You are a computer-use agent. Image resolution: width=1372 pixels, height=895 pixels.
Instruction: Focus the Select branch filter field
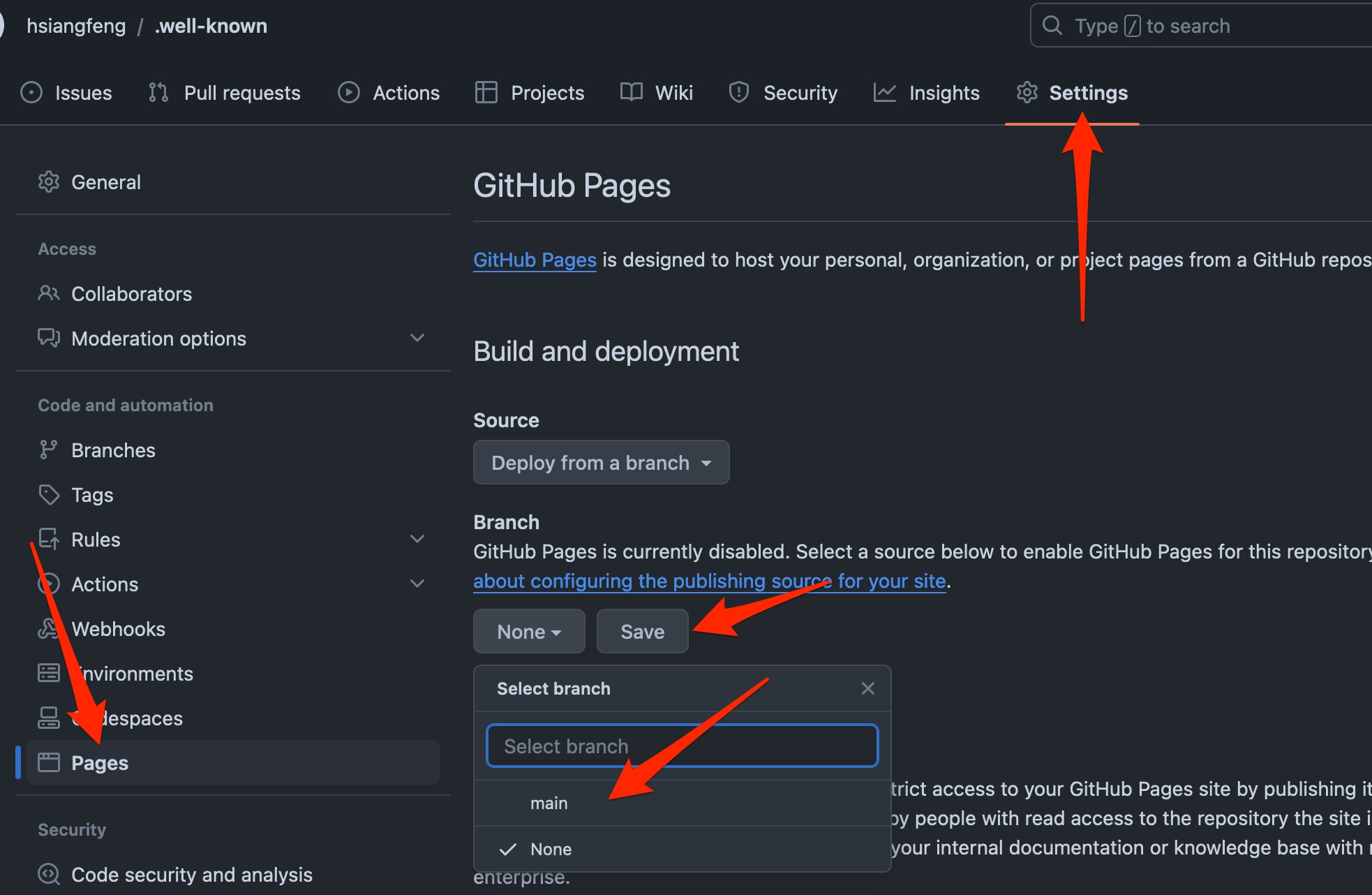click(682, 746)
